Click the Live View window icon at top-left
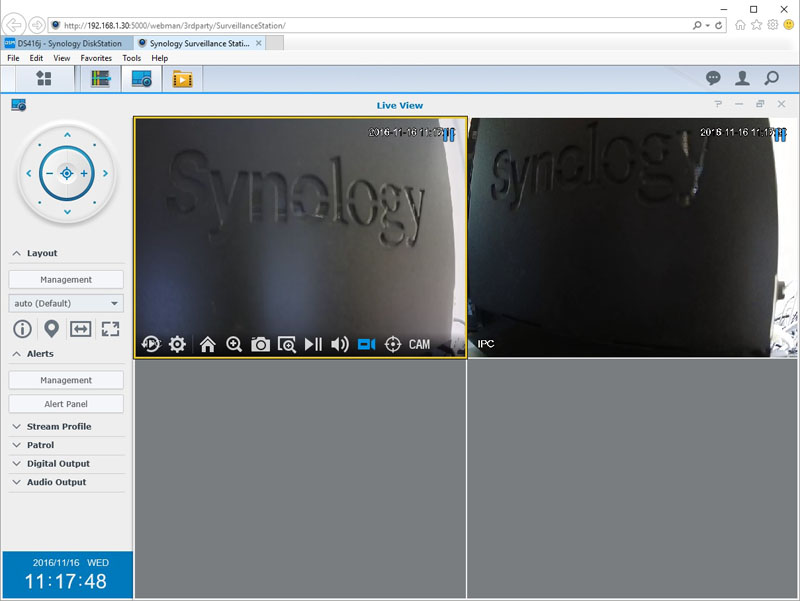The image size is (800, 601). (18, 105)
